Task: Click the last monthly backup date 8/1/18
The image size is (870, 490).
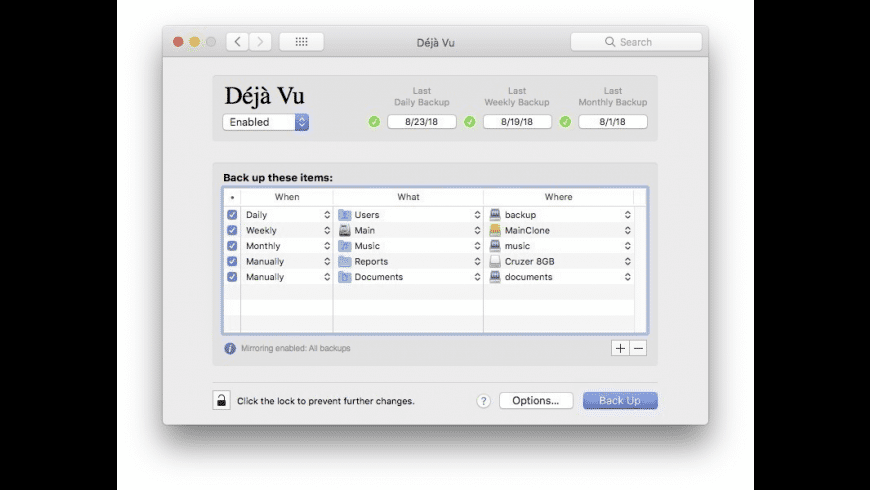Action: (x=613, y=122)
